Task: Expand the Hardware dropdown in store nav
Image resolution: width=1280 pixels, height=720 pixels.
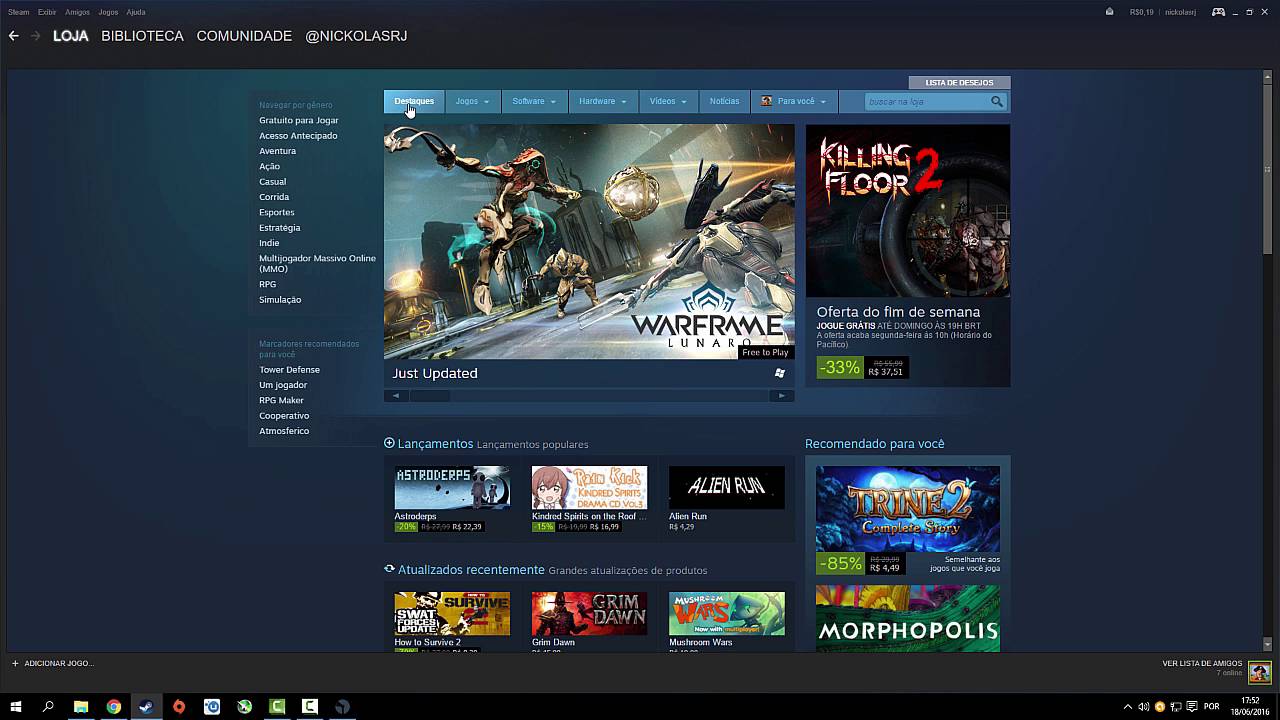Action: [603, 101]
